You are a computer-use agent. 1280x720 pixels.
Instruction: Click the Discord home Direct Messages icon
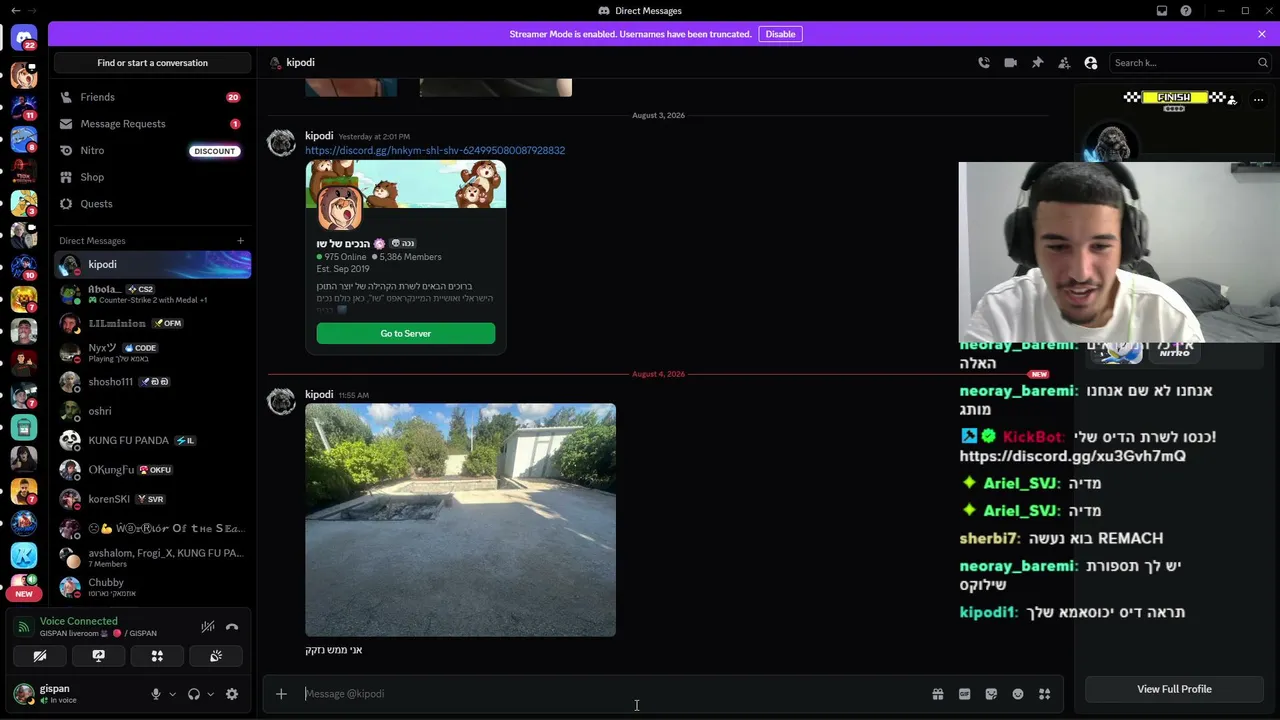[x=24, y=39]
